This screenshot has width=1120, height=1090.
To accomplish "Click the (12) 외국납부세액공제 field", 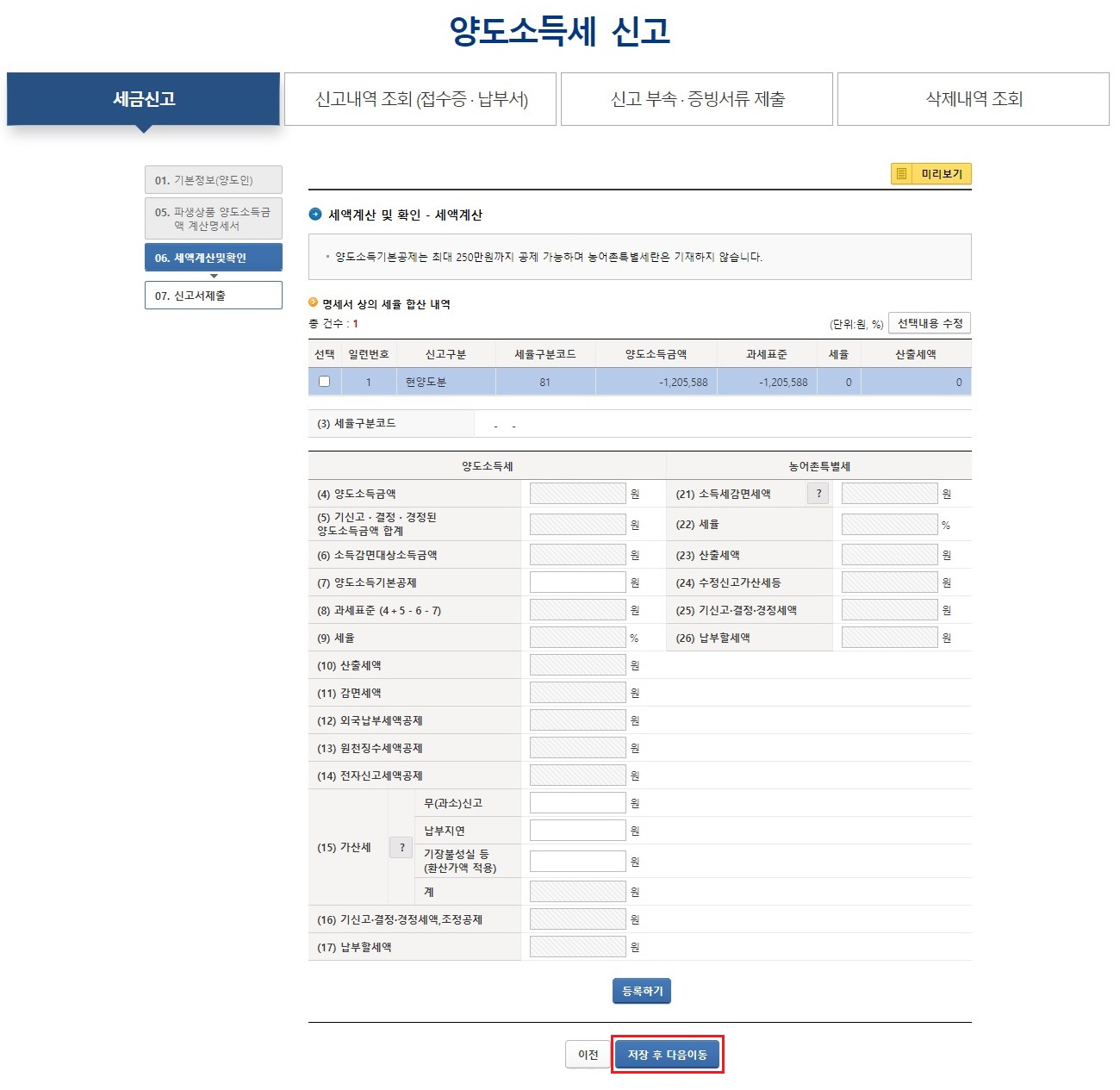I will coord(578,720).
